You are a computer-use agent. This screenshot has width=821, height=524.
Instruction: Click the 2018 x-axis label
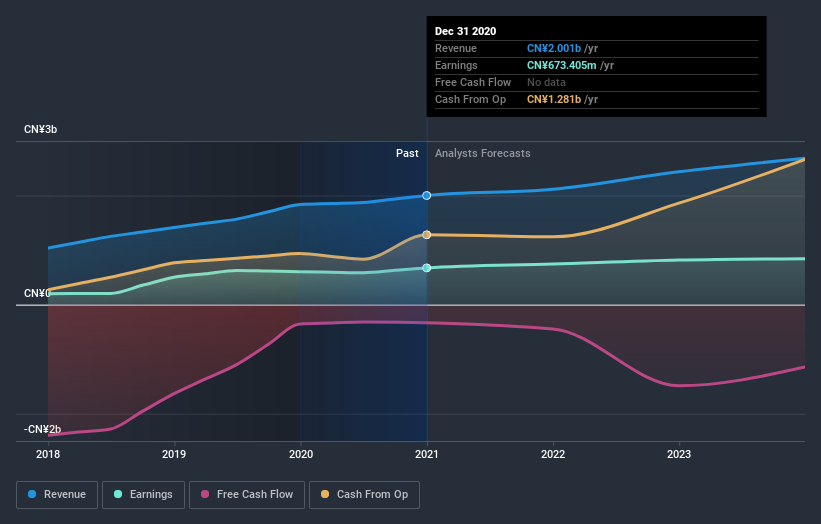[48, 454]
